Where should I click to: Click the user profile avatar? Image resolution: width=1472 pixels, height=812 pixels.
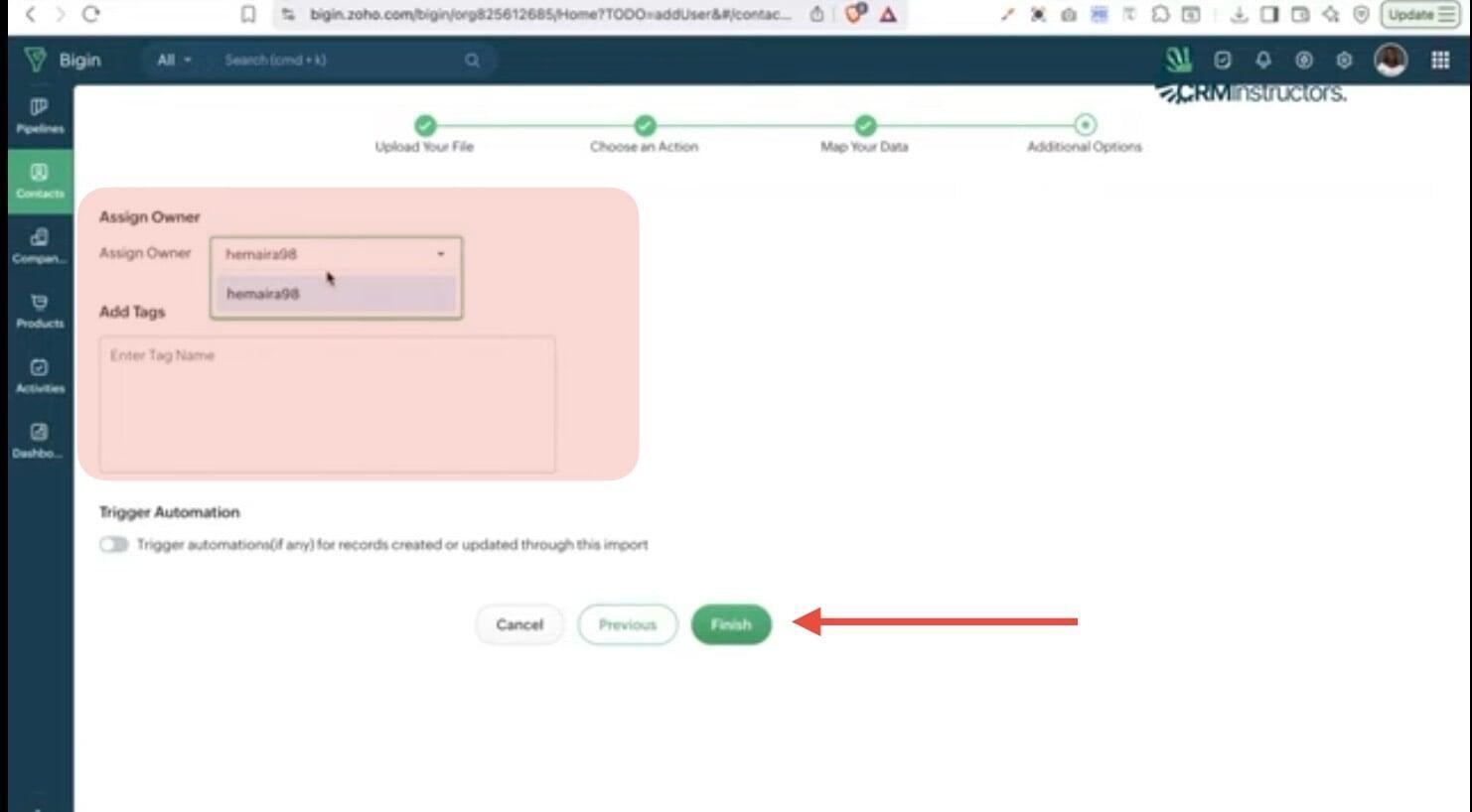click(1390, 61)
